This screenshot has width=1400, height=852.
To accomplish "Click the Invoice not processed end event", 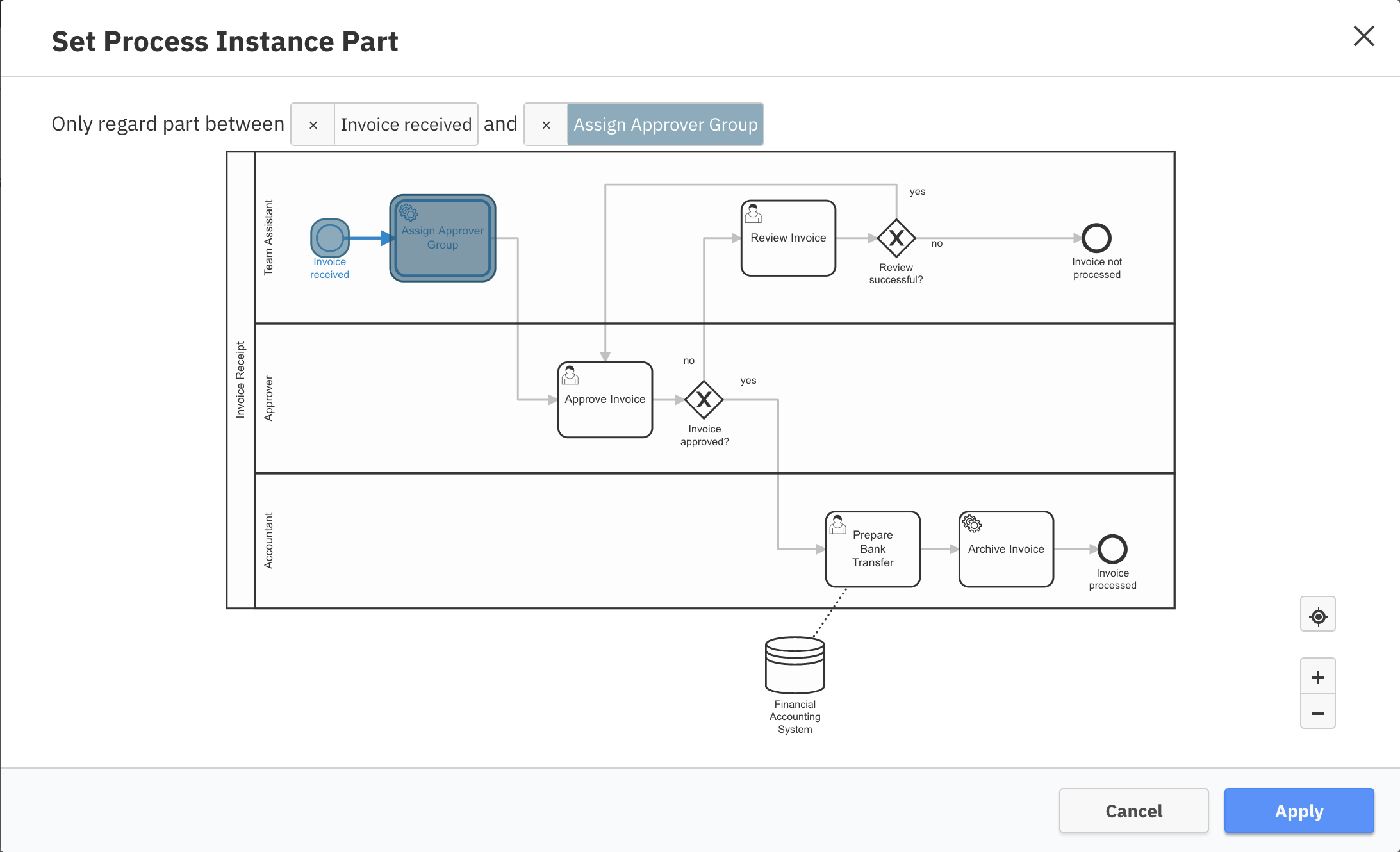I will point(1096,238).
